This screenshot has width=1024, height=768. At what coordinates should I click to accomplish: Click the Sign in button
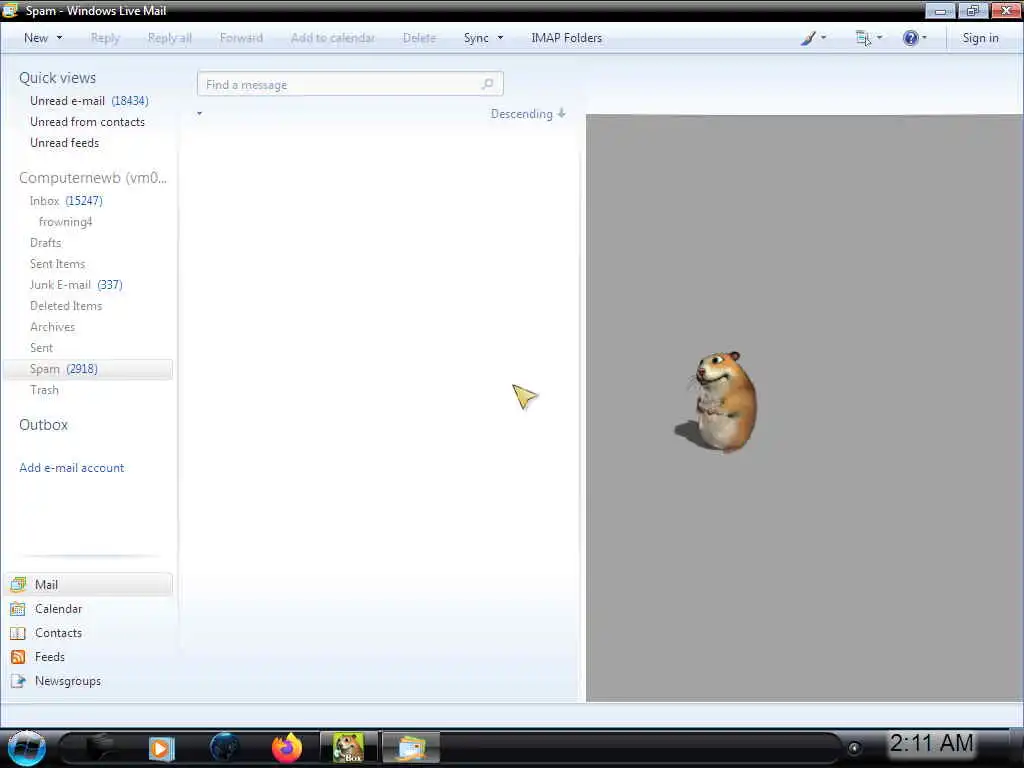point(980,38)
